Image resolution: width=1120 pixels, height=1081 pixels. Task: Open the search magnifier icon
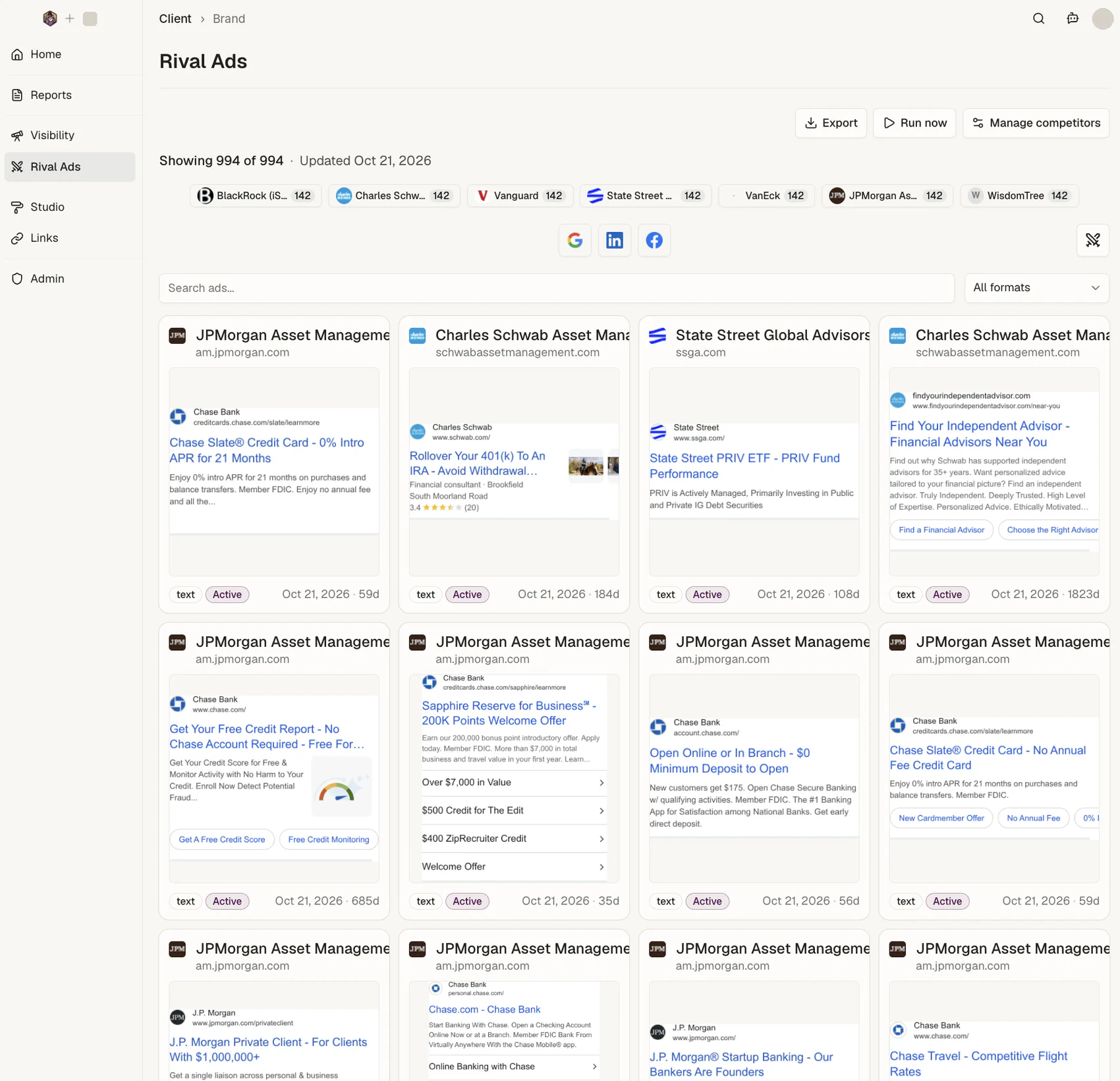pos(1038,18)
